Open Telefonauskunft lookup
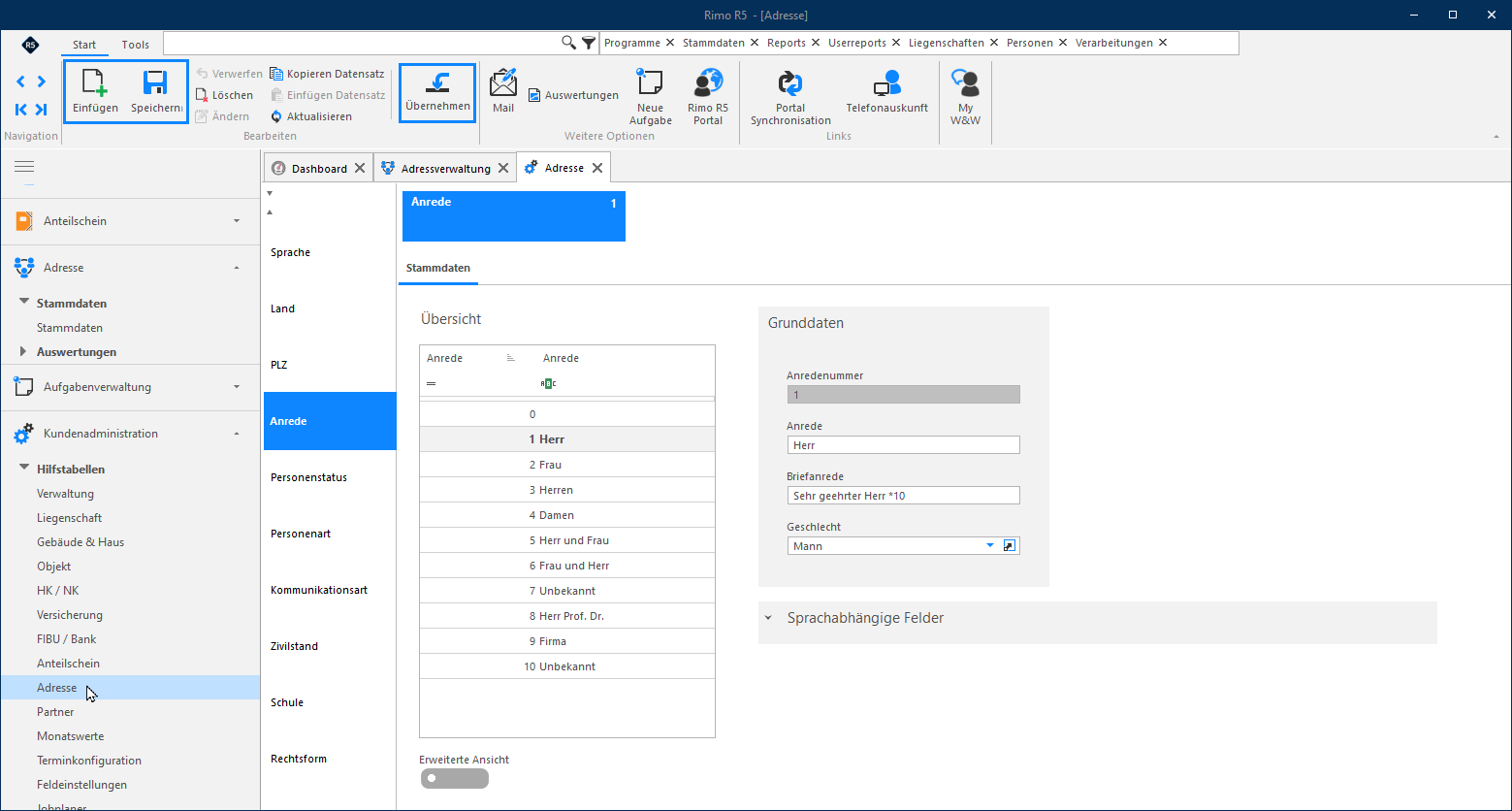 886,83
